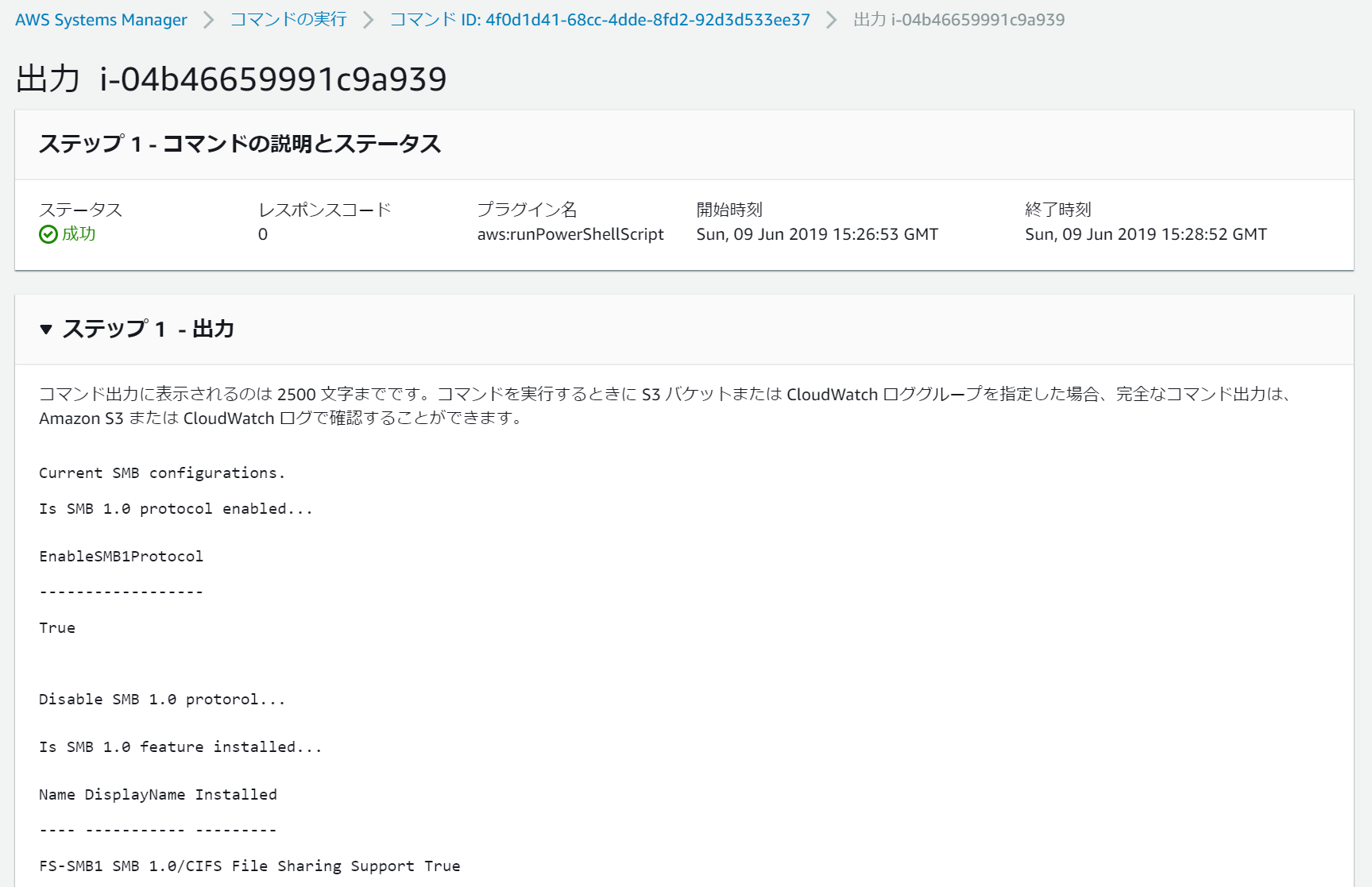Click the EnableSMB1Protocol output line
Image resolution: width=1372 pixels, height=887 pixels.
pyautogui.click(x=121, y=556)
